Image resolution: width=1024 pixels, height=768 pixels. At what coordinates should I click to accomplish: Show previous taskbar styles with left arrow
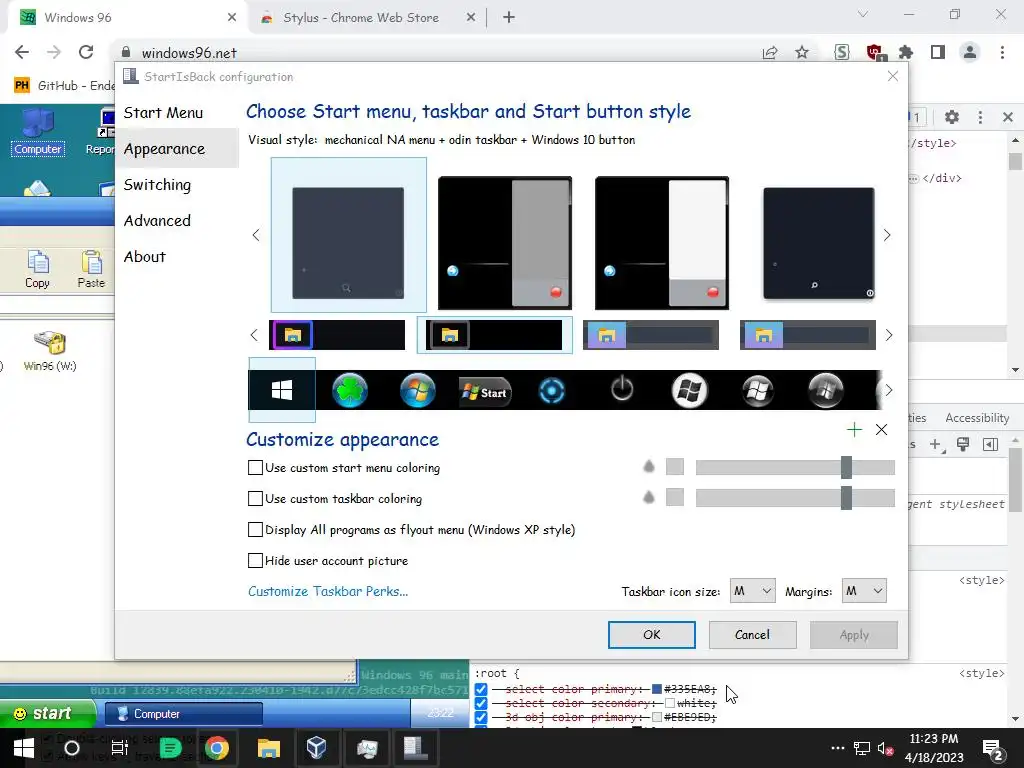(x=254, y=335)
